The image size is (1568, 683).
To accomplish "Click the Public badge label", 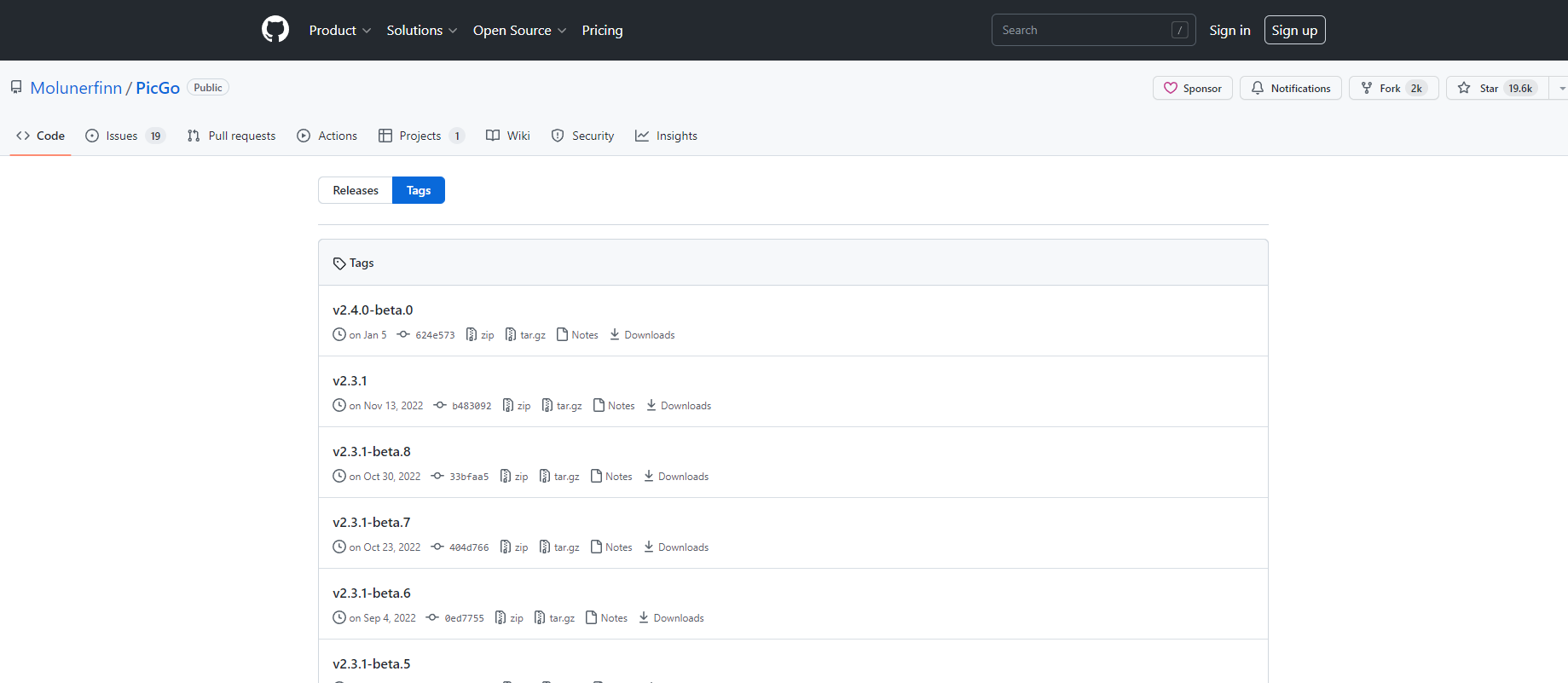I will tap(208, 88).
